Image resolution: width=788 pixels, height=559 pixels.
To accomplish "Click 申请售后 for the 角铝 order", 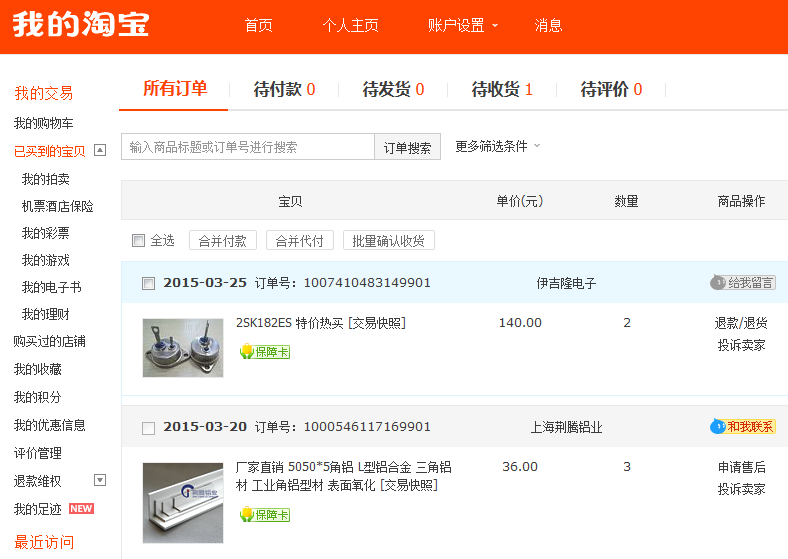I will (x=741, y=467).
